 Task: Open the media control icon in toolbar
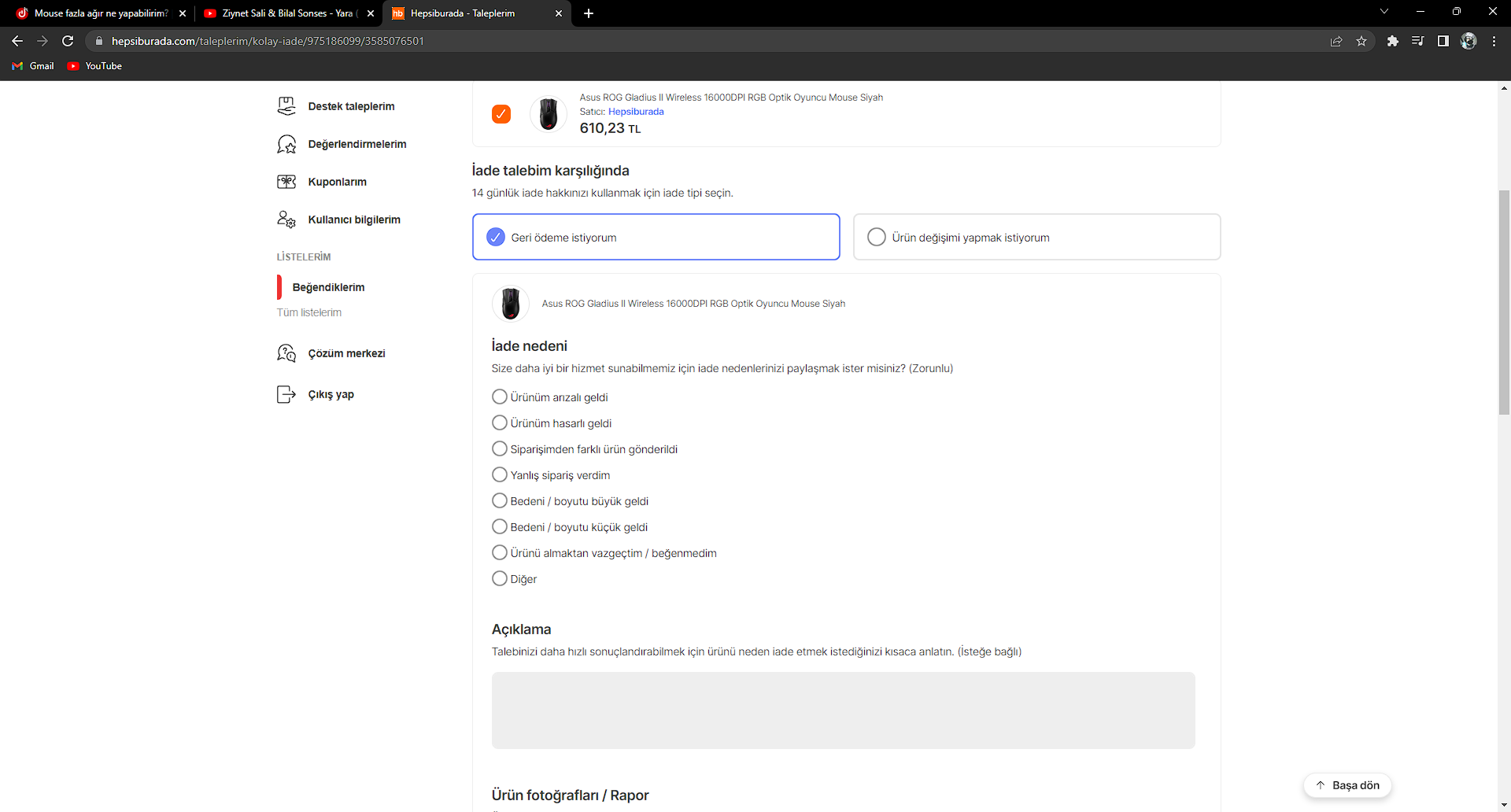[x=1418, y=41]
